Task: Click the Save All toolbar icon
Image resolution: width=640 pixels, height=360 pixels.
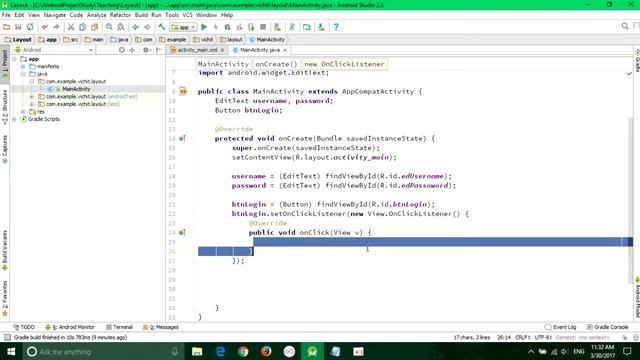Action: click(18, 27)
